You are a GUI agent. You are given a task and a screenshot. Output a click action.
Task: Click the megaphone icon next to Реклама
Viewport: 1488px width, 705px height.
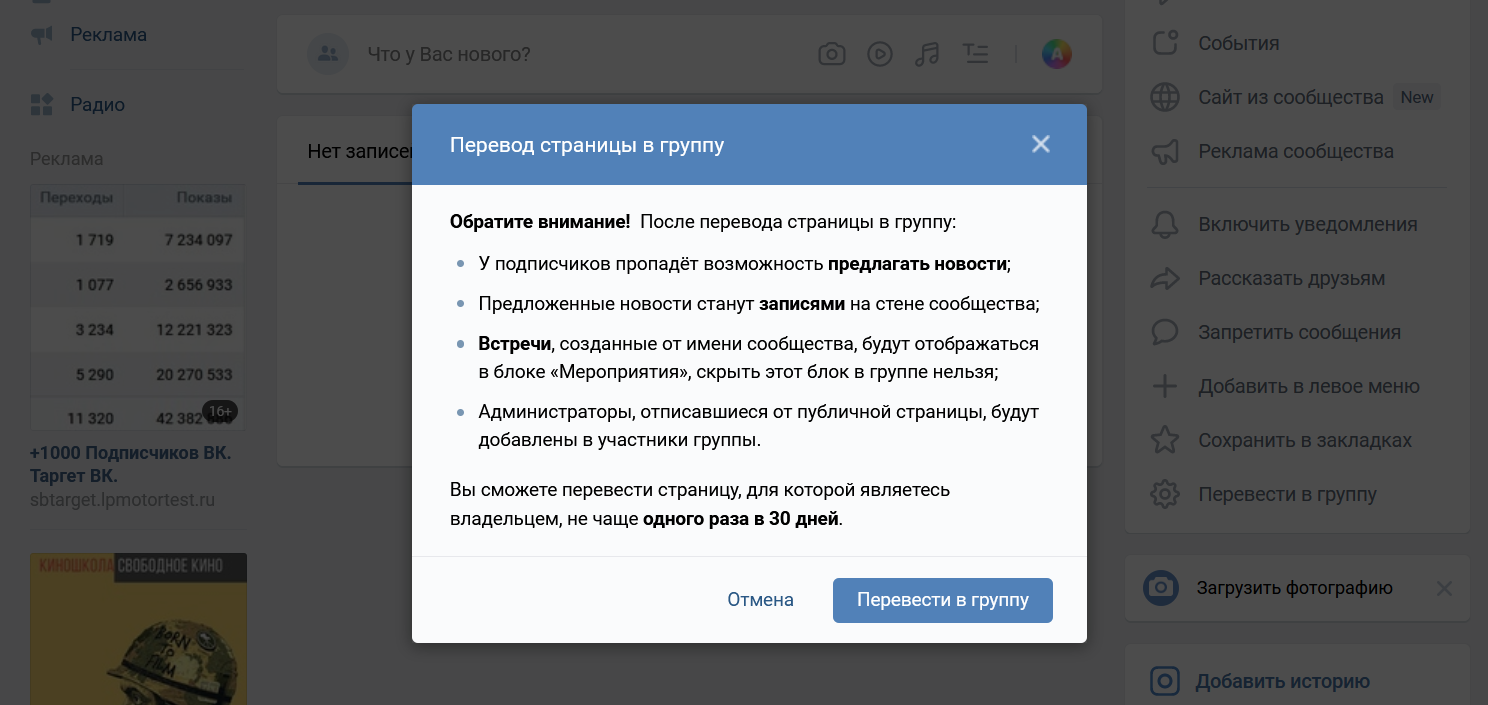point(42,35)
